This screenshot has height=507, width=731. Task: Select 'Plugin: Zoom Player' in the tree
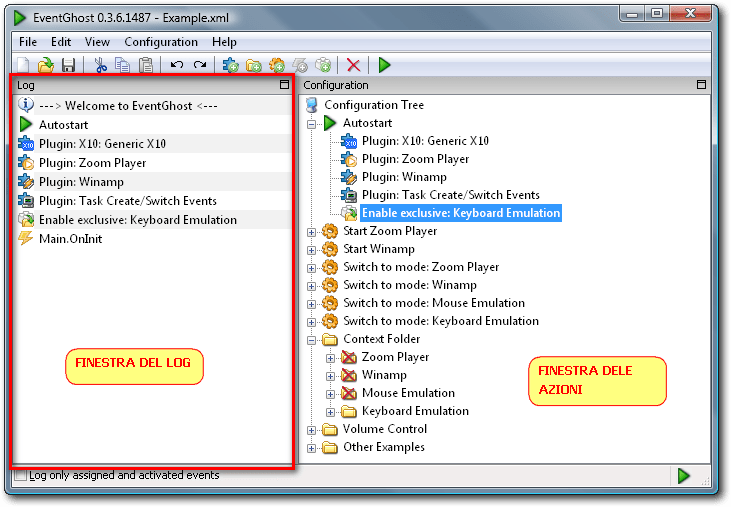point(415,159)
